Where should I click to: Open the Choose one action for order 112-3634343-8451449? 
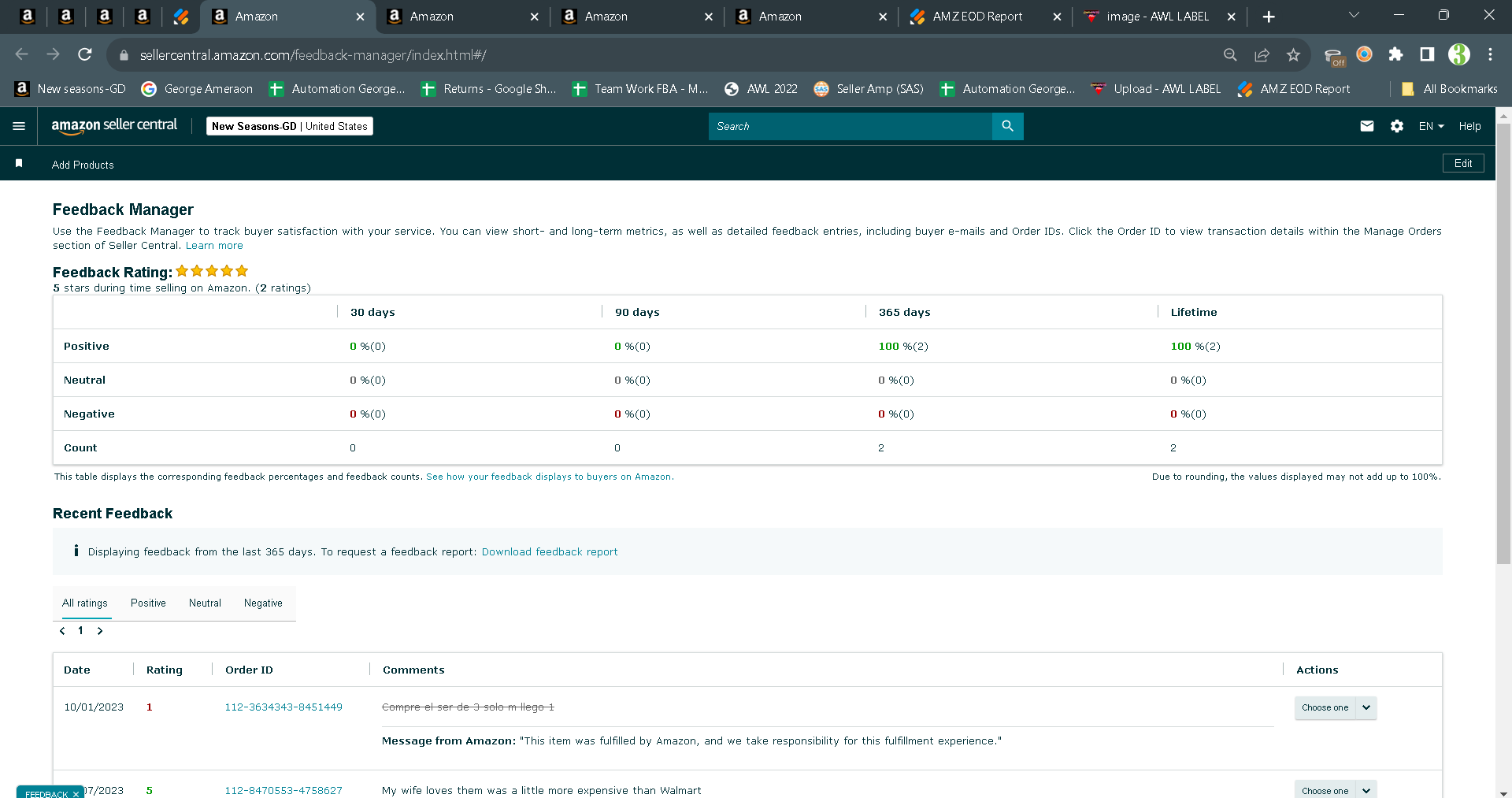tap(1336, 707)
